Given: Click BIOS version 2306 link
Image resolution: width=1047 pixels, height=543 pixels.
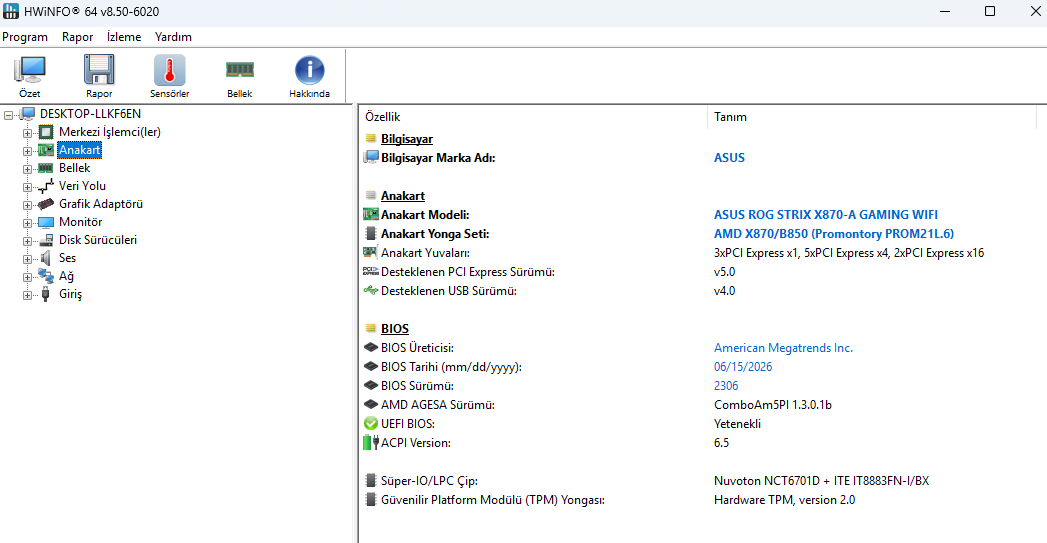Looking at the screenshot, I should pyautogui.click(x=726, y=385).
